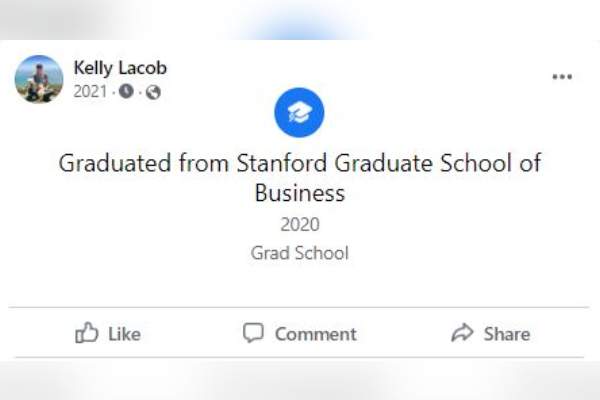
Task: Click the 'Grad School' subtitle text
Action: [x=299, y=253]
